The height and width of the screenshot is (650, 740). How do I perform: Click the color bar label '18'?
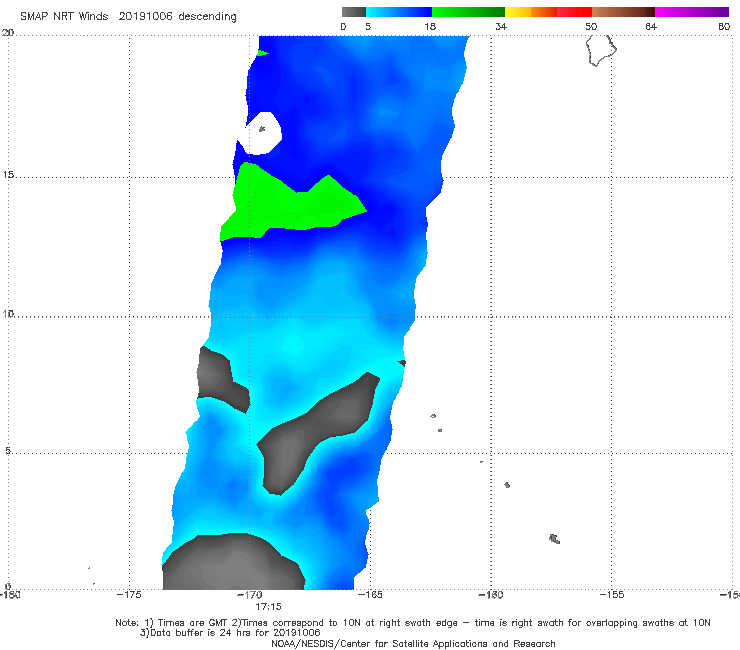pos(430,26)
